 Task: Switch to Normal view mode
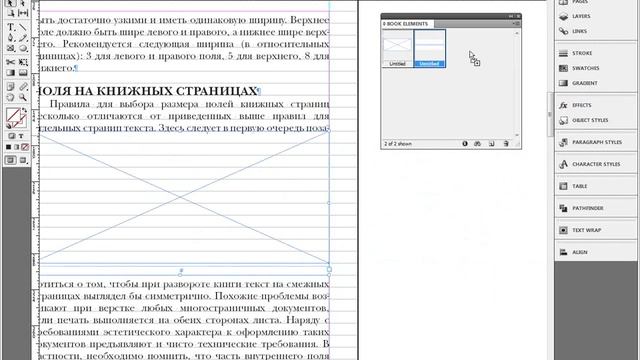tap(10, 160)
